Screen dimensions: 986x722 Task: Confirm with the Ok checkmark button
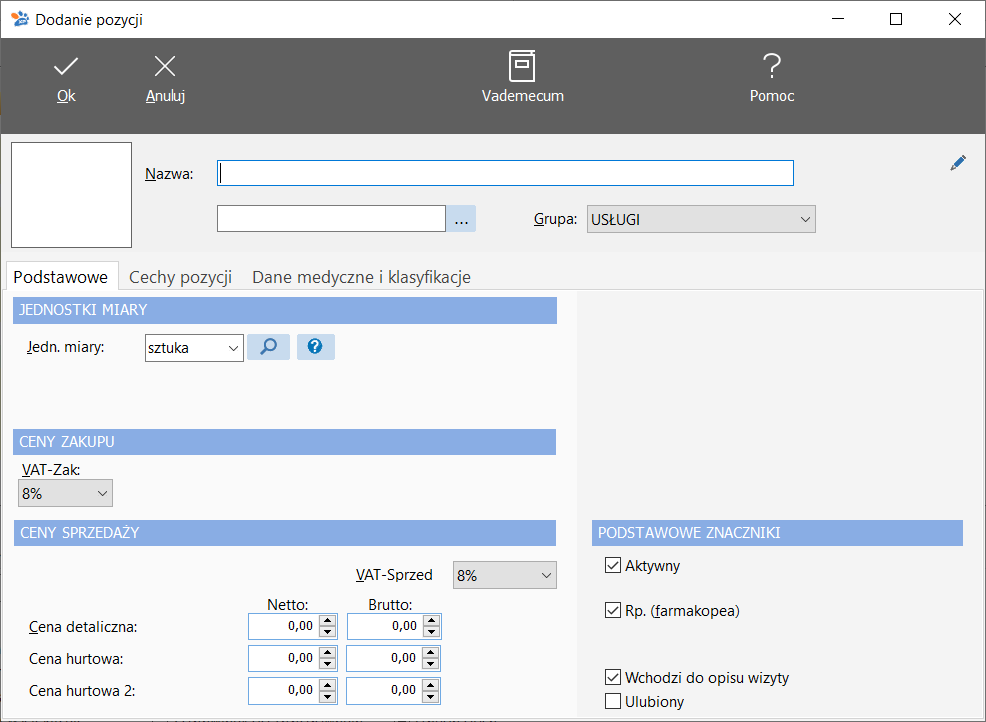coord(66,79)
